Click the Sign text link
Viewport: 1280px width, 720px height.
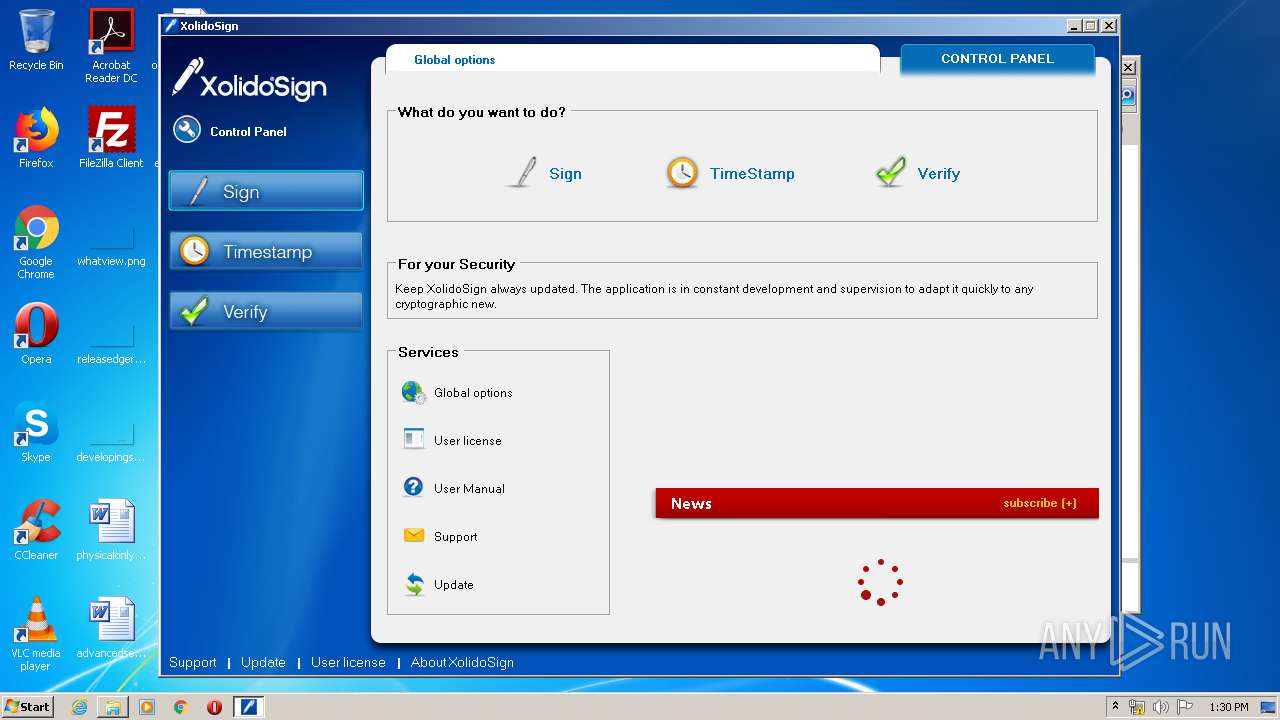pos(565,173)
